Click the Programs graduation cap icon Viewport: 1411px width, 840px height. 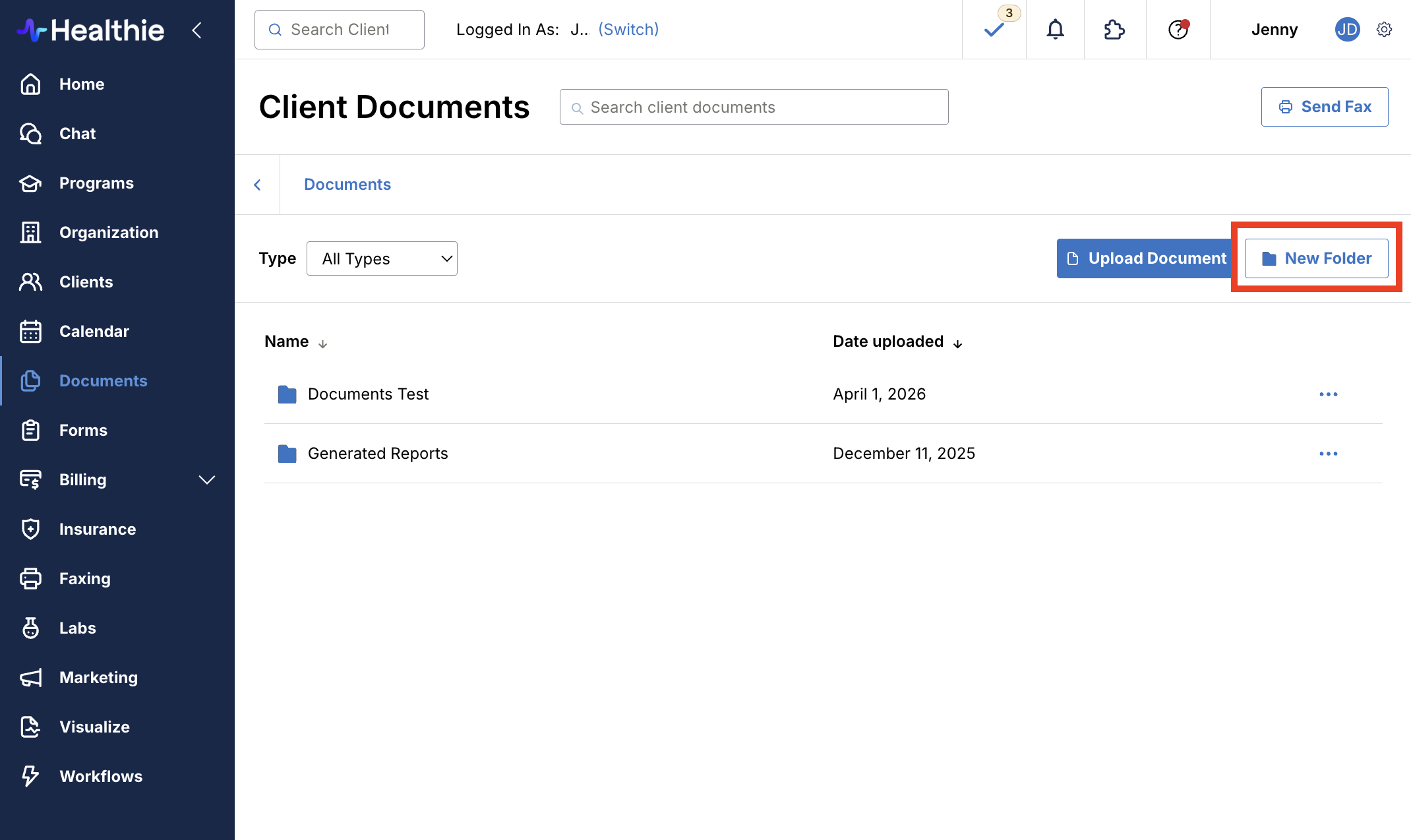coord(30,183)
